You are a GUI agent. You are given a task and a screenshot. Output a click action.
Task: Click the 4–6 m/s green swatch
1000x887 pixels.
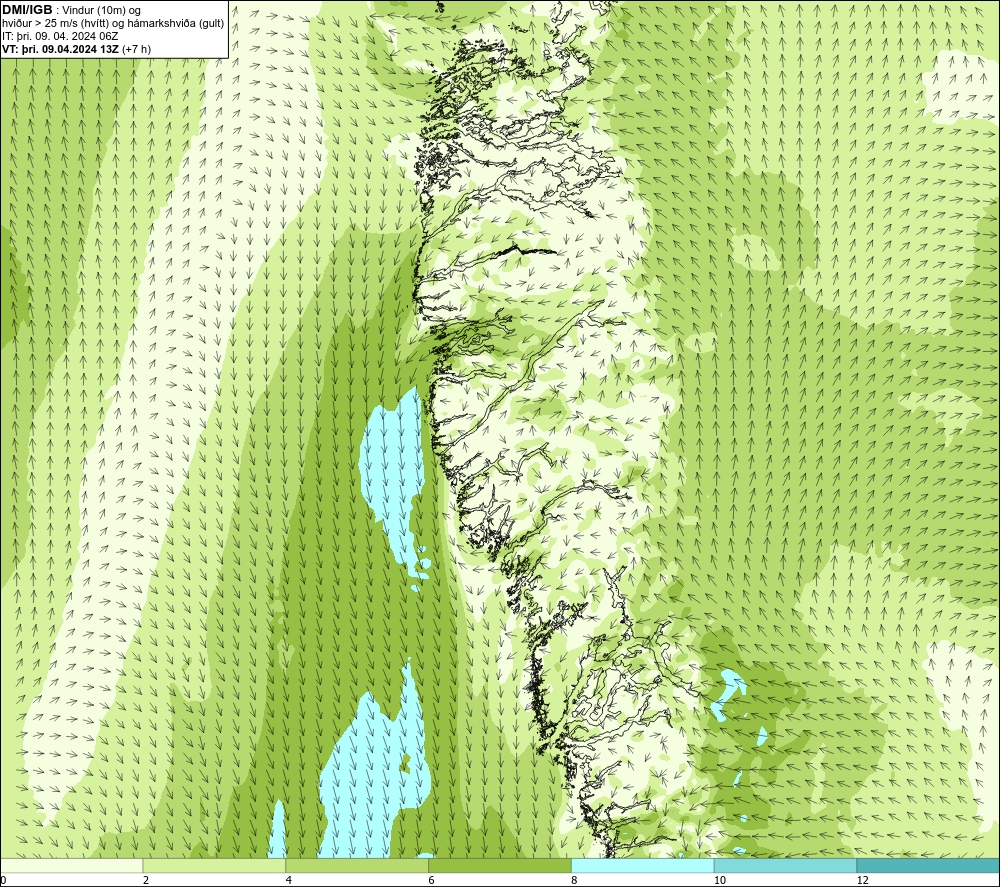click(357, 865)
